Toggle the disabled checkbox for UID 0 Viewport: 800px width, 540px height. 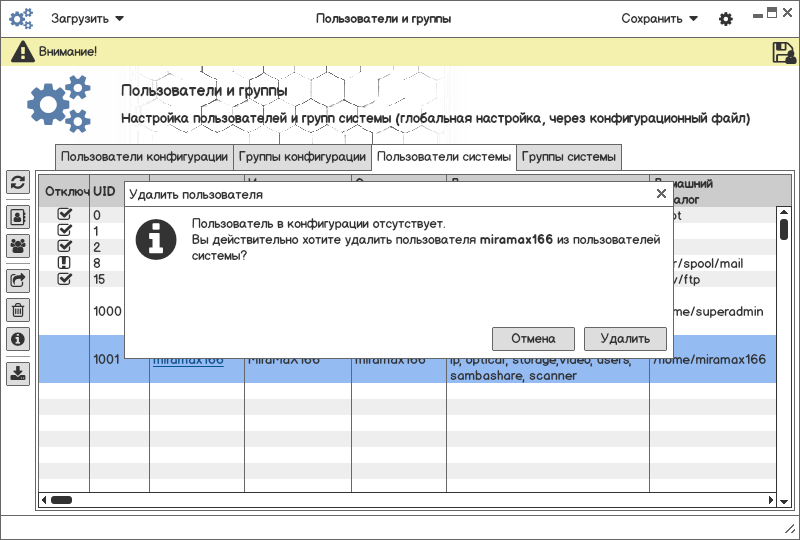[65, 214]
